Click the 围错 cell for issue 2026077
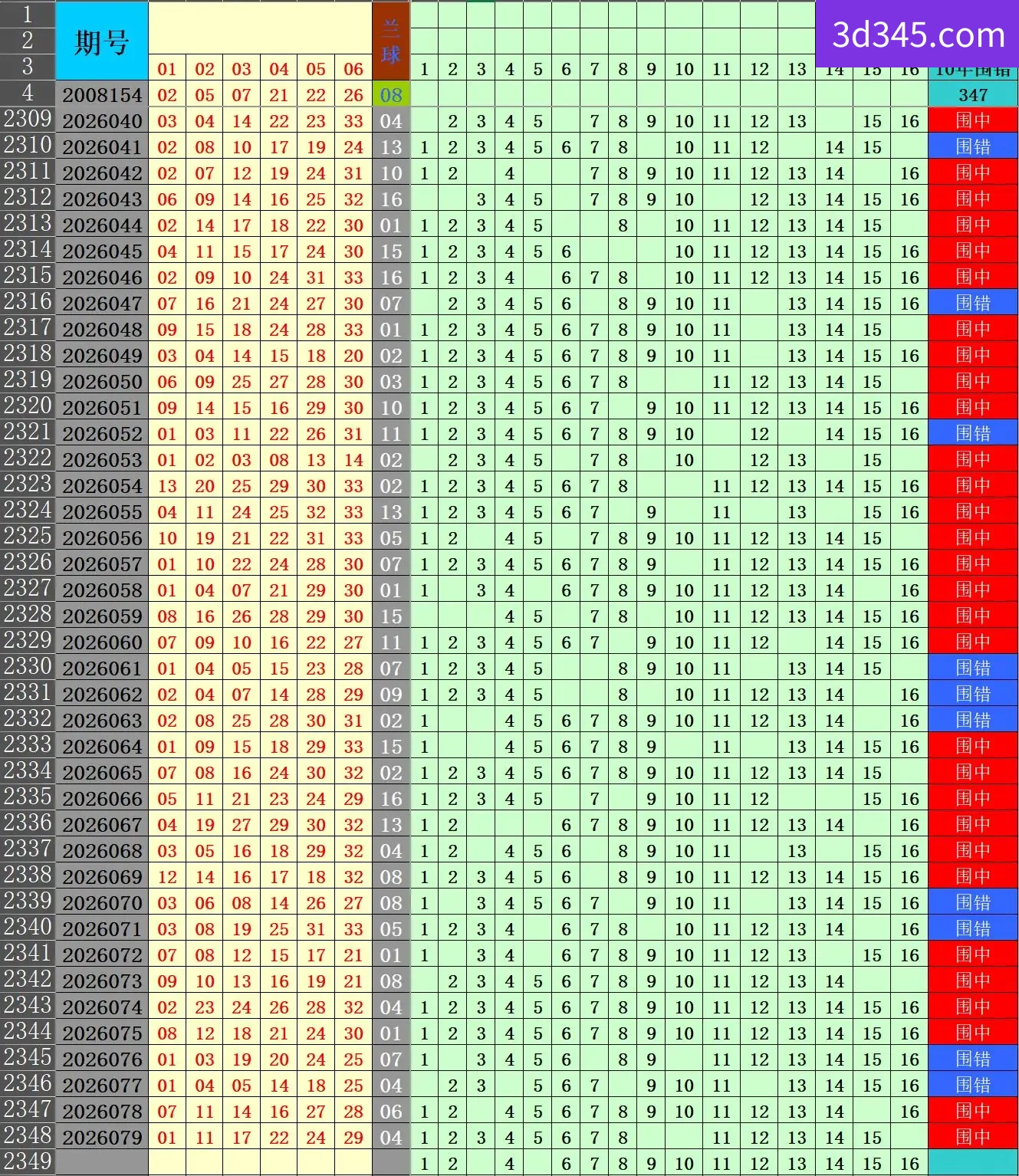Screen dimensions: 1019x1176 pos(973,1085)
